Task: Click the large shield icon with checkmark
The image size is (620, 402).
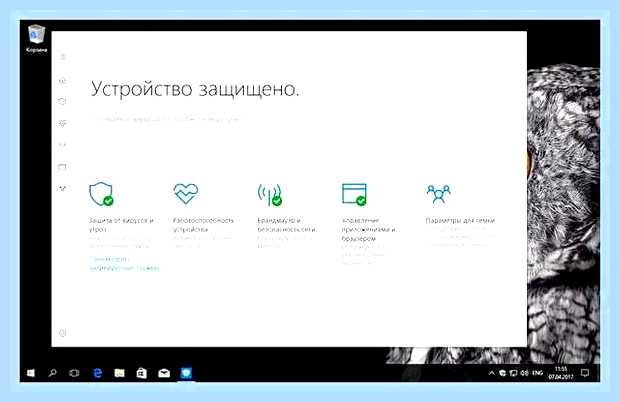Action: [x=101, y=194]
